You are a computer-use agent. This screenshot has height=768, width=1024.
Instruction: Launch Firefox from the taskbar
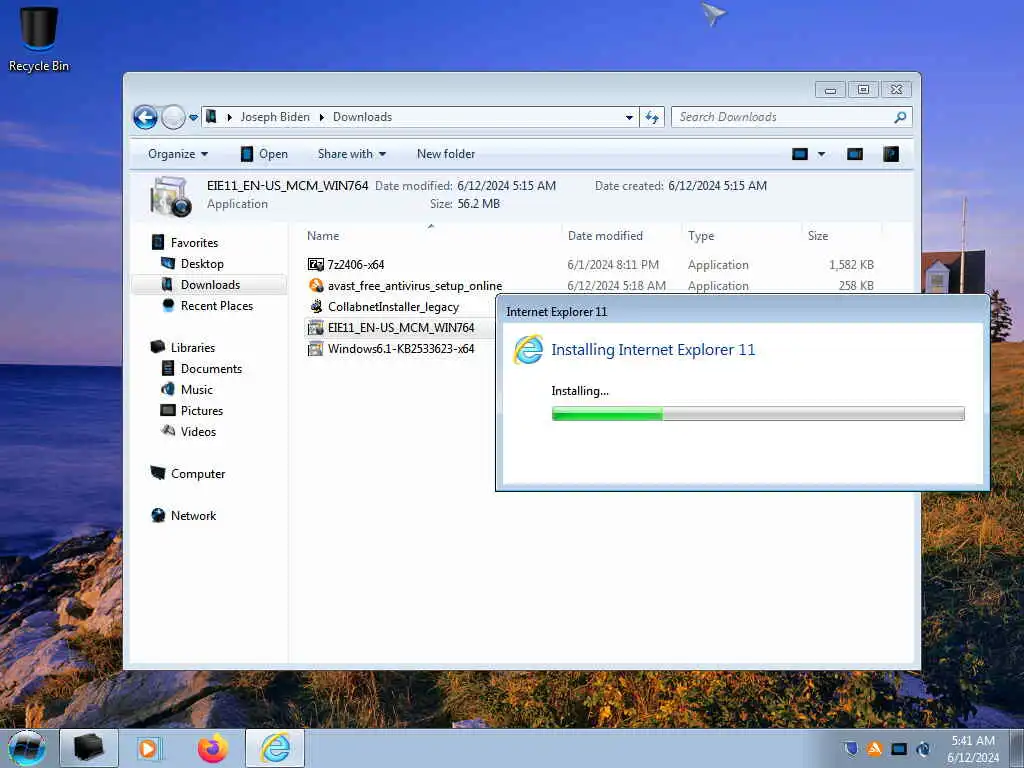(214, 748)
